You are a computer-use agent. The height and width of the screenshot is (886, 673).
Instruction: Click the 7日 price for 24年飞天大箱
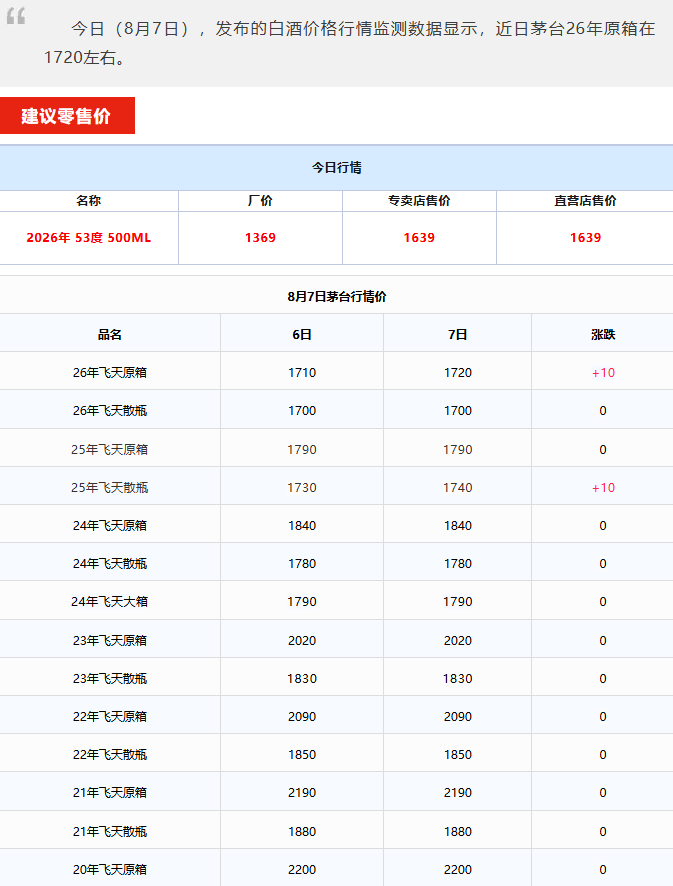[458, 602]
